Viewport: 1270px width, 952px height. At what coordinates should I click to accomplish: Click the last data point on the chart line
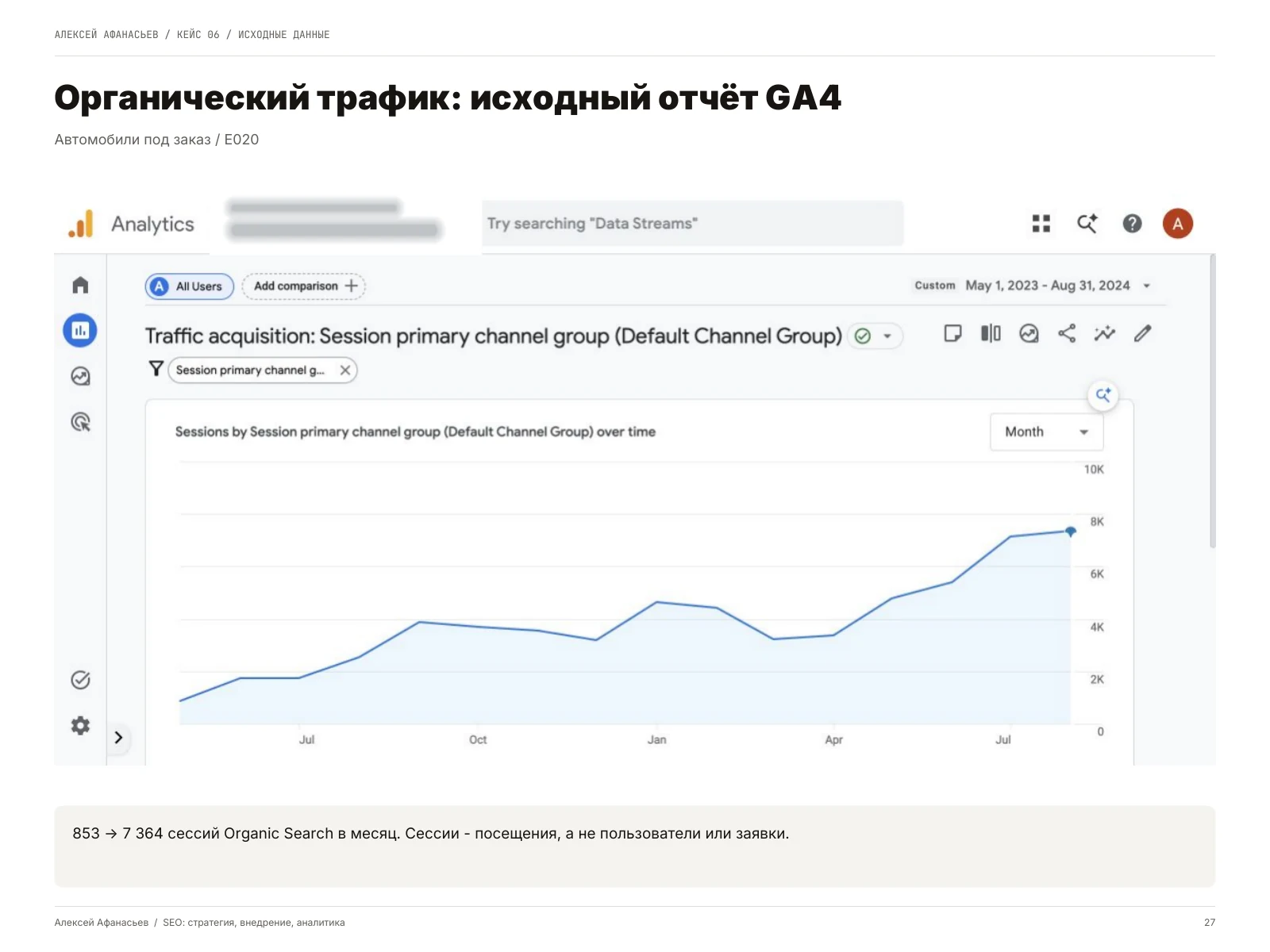[1071, 531]
